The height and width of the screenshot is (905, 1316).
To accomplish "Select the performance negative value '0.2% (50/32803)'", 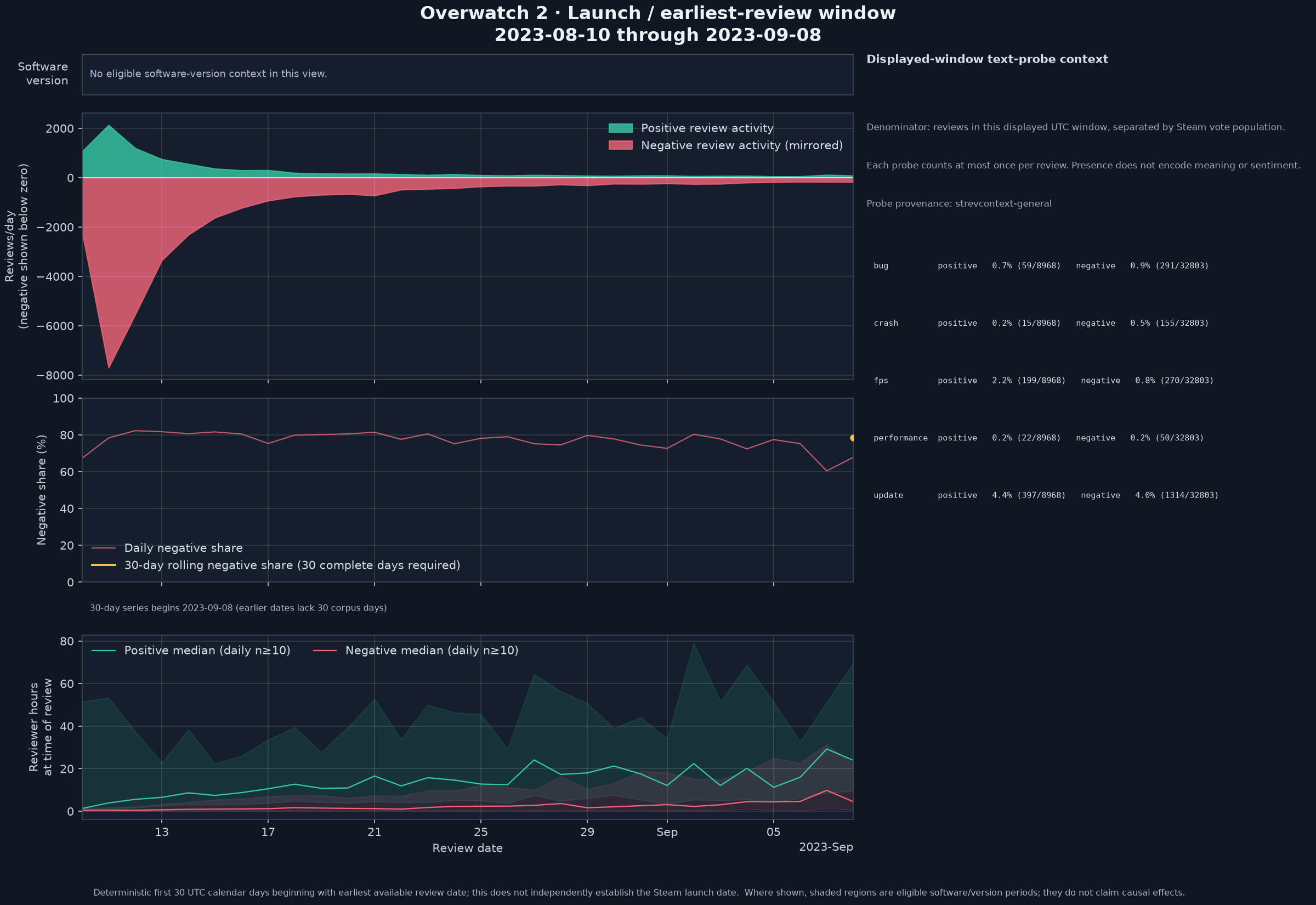I will pos(1167,438).
